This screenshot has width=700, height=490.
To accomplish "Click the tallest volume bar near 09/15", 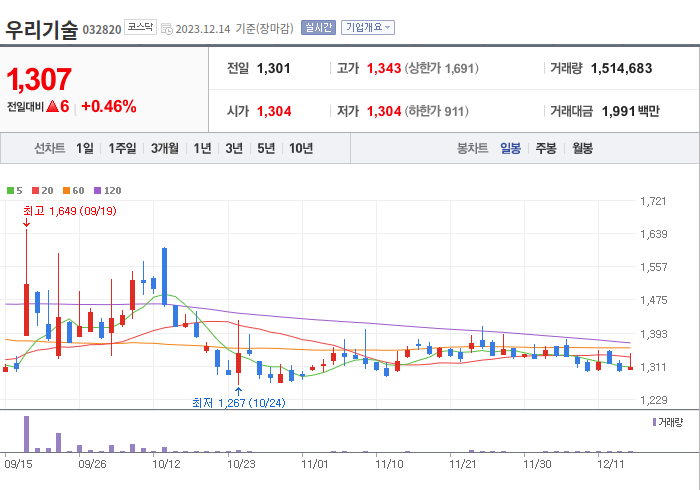I will pyautogui.click(x=26, y=434).
